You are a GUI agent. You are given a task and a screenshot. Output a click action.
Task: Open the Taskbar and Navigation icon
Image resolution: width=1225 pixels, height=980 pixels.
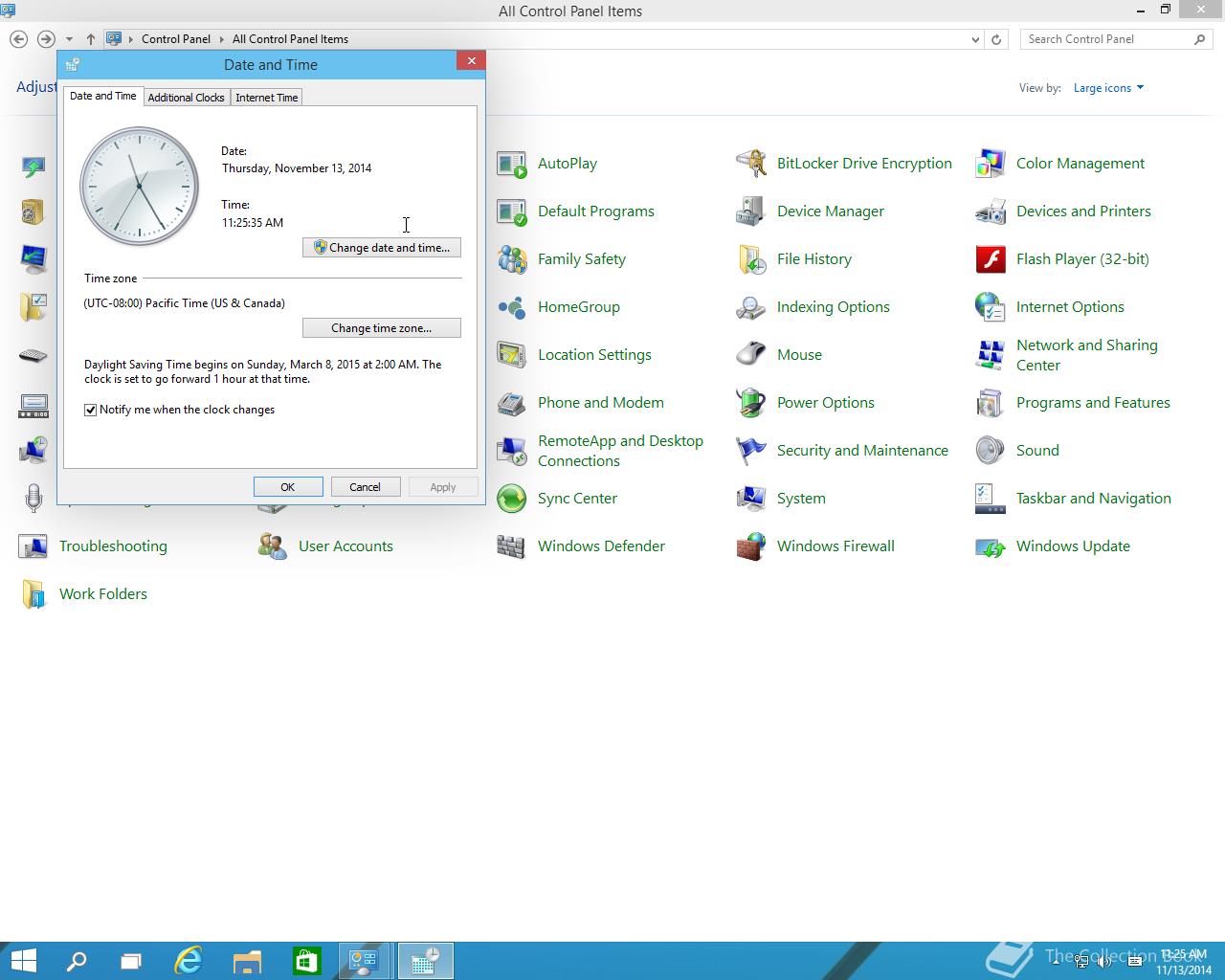991,499
